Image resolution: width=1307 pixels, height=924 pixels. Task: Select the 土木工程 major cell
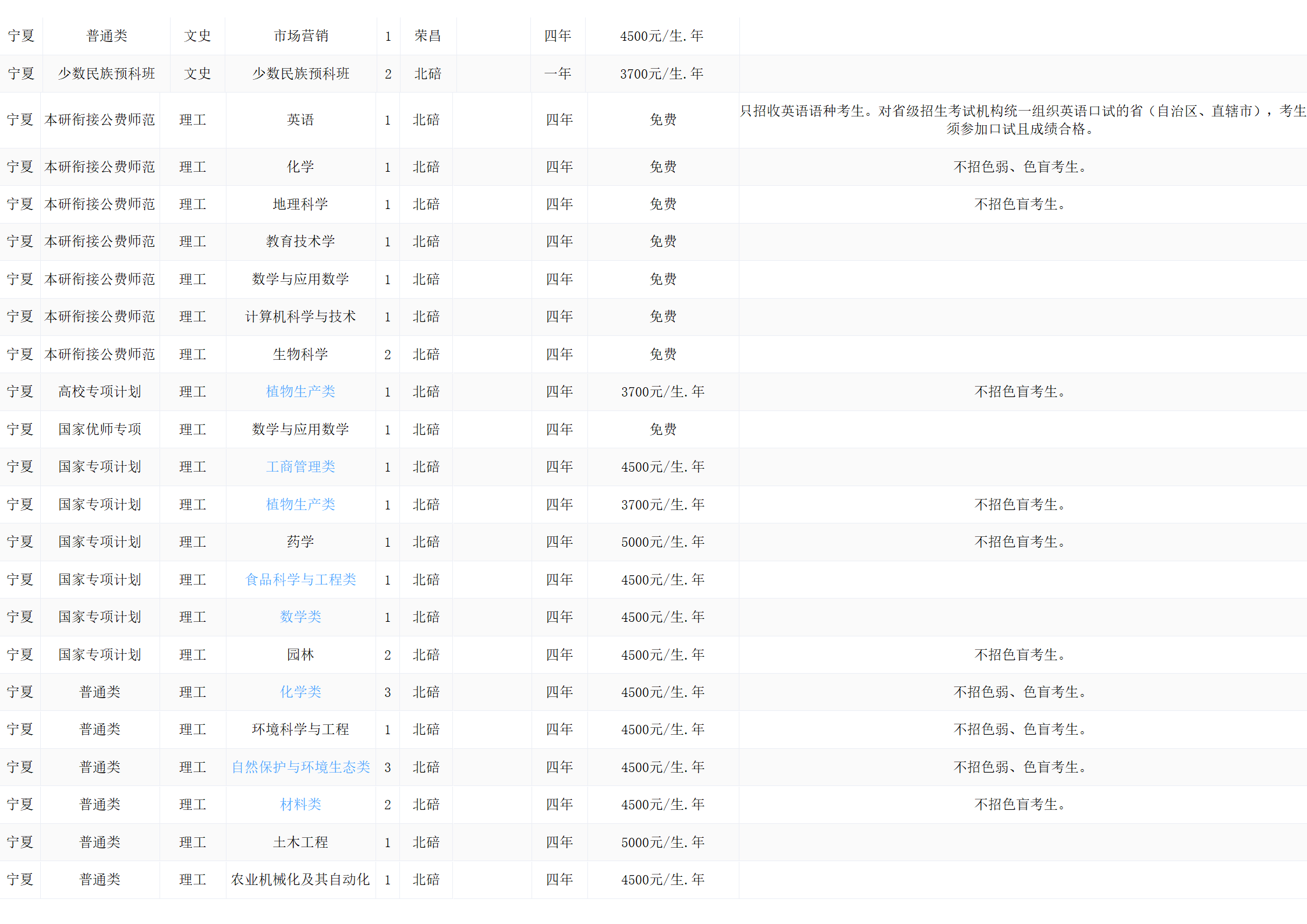[300, 842]
